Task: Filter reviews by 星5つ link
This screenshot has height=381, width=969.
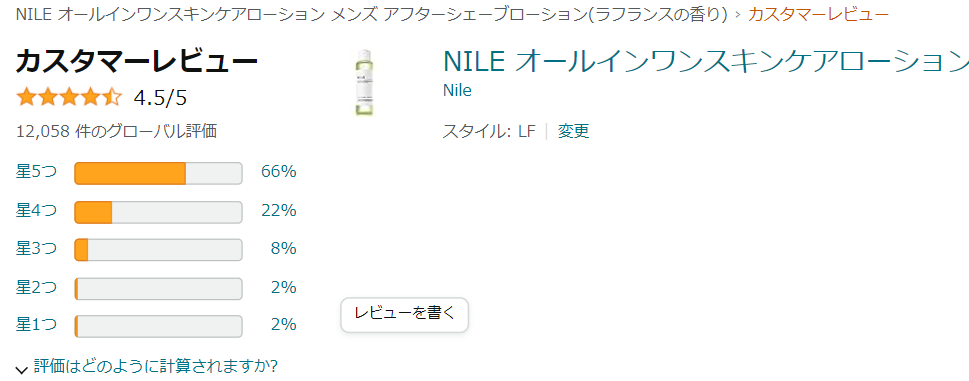Action: pos(36,172)
